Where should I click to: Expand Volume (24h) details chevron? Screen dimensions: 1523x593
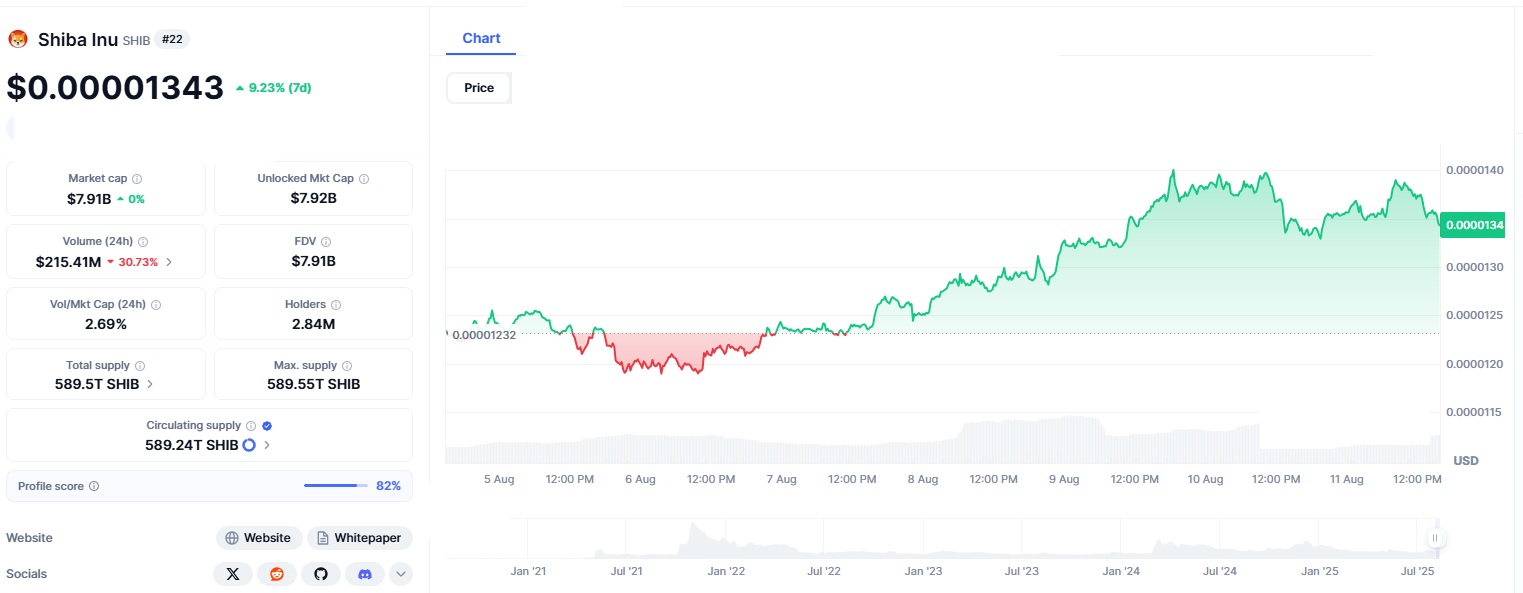pos(168,262)
